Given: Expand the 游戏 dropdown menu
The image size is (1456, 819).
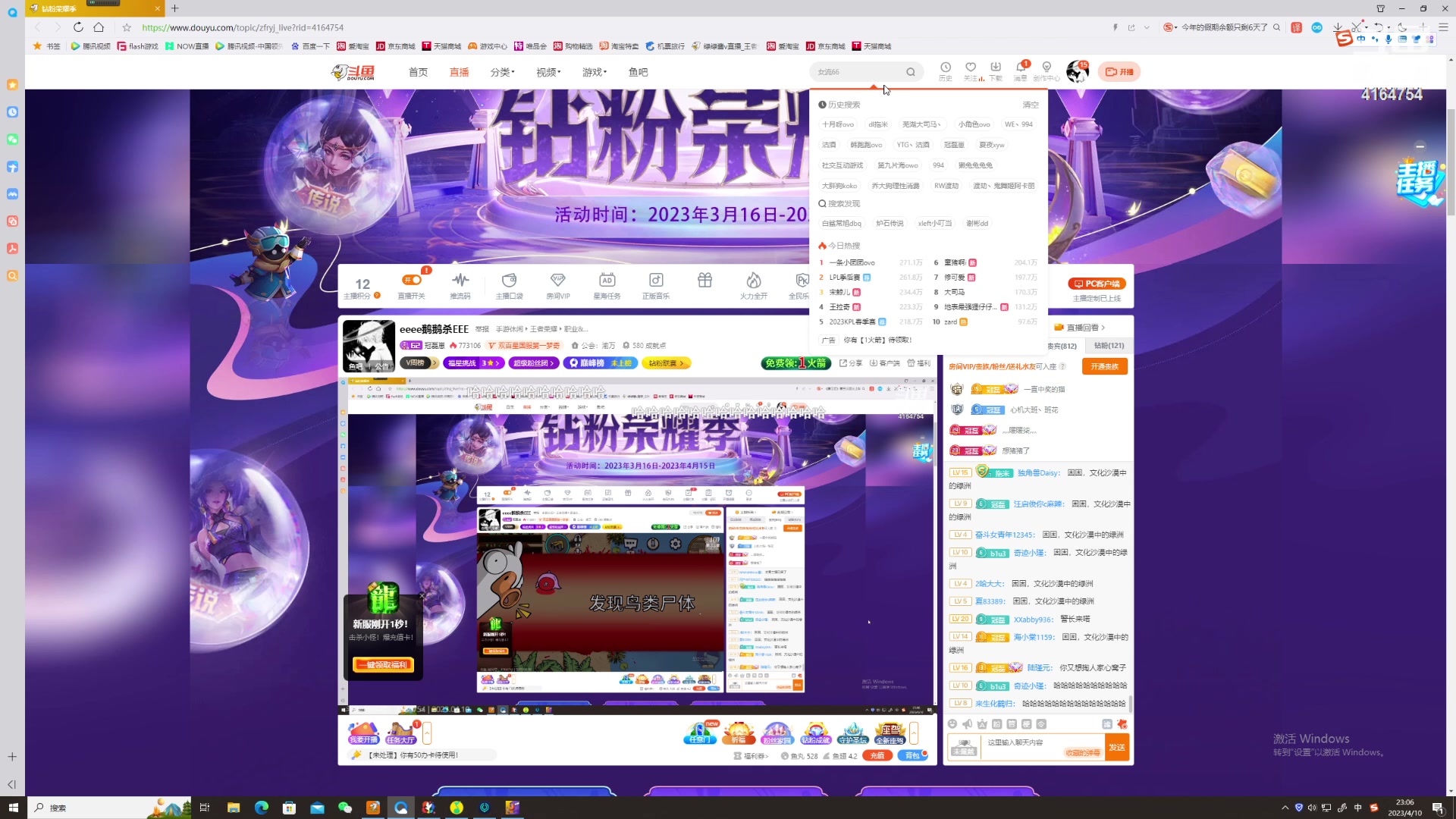Looking at the screenshot, I should [595, 72].
